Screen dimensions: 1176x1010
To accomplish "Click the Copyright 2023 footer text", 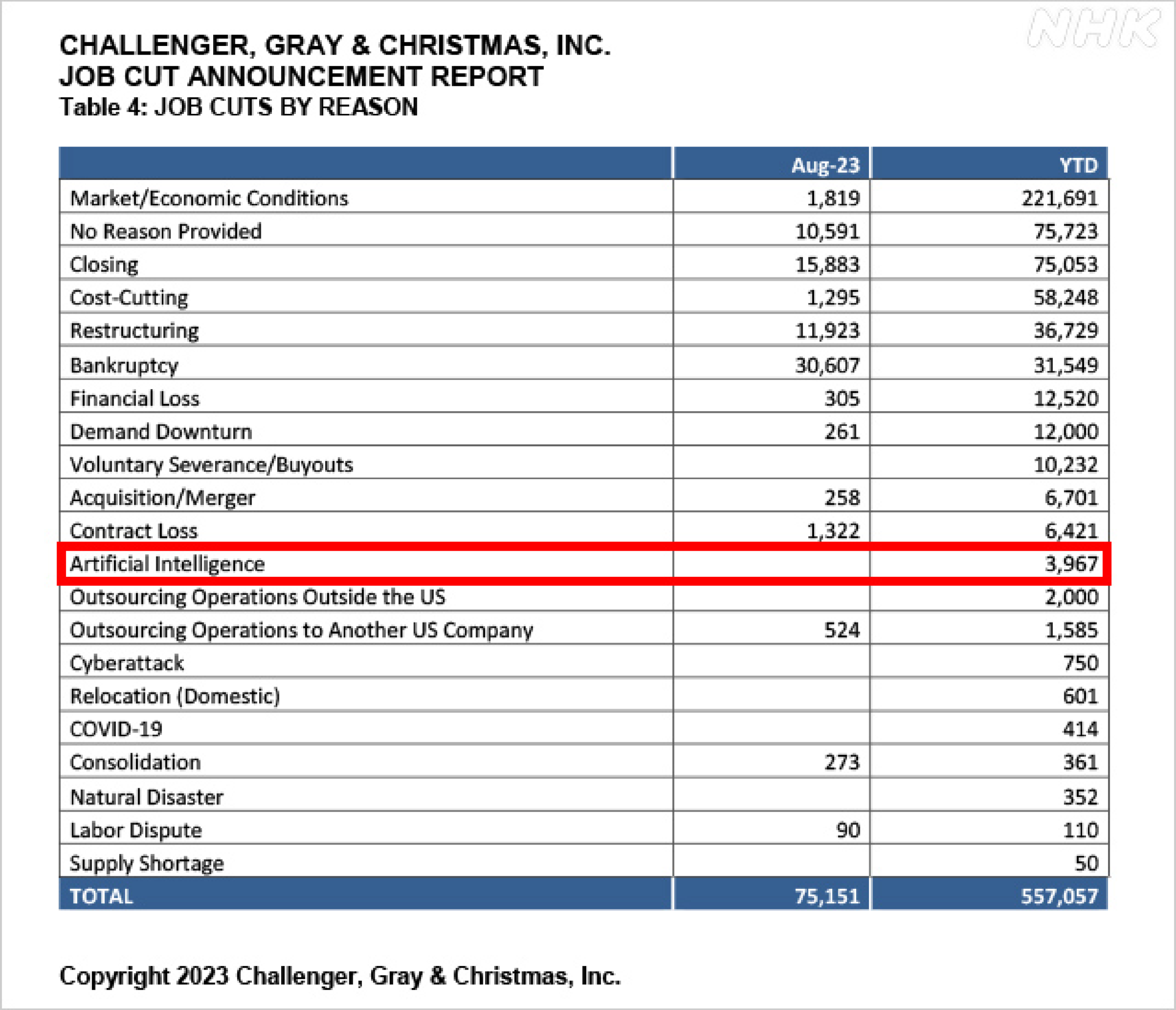I will click(x=339, y=976).
